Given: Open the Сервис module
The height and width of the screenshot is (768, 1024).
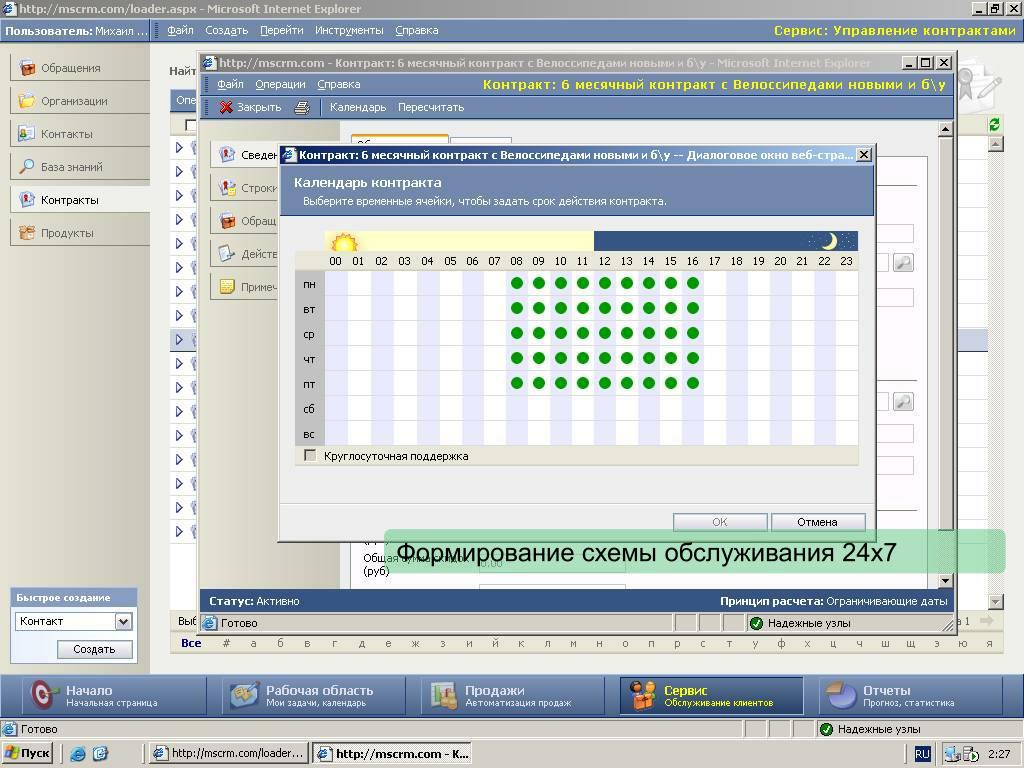Looking at the screenshot, I should coord(711,696).
